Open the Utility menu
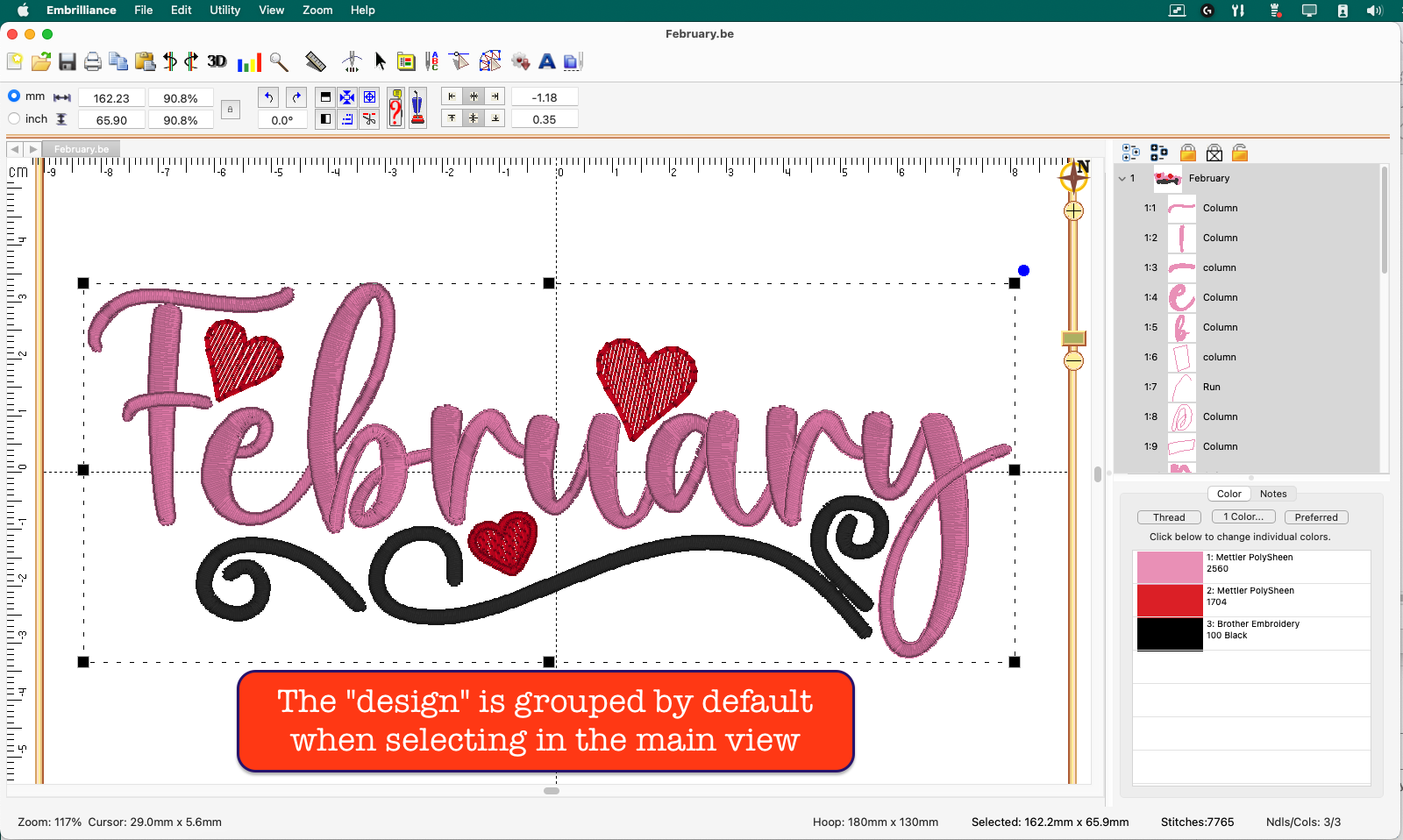The height and width of the screenshot is (840, 1403). click(x=224, y=10)
